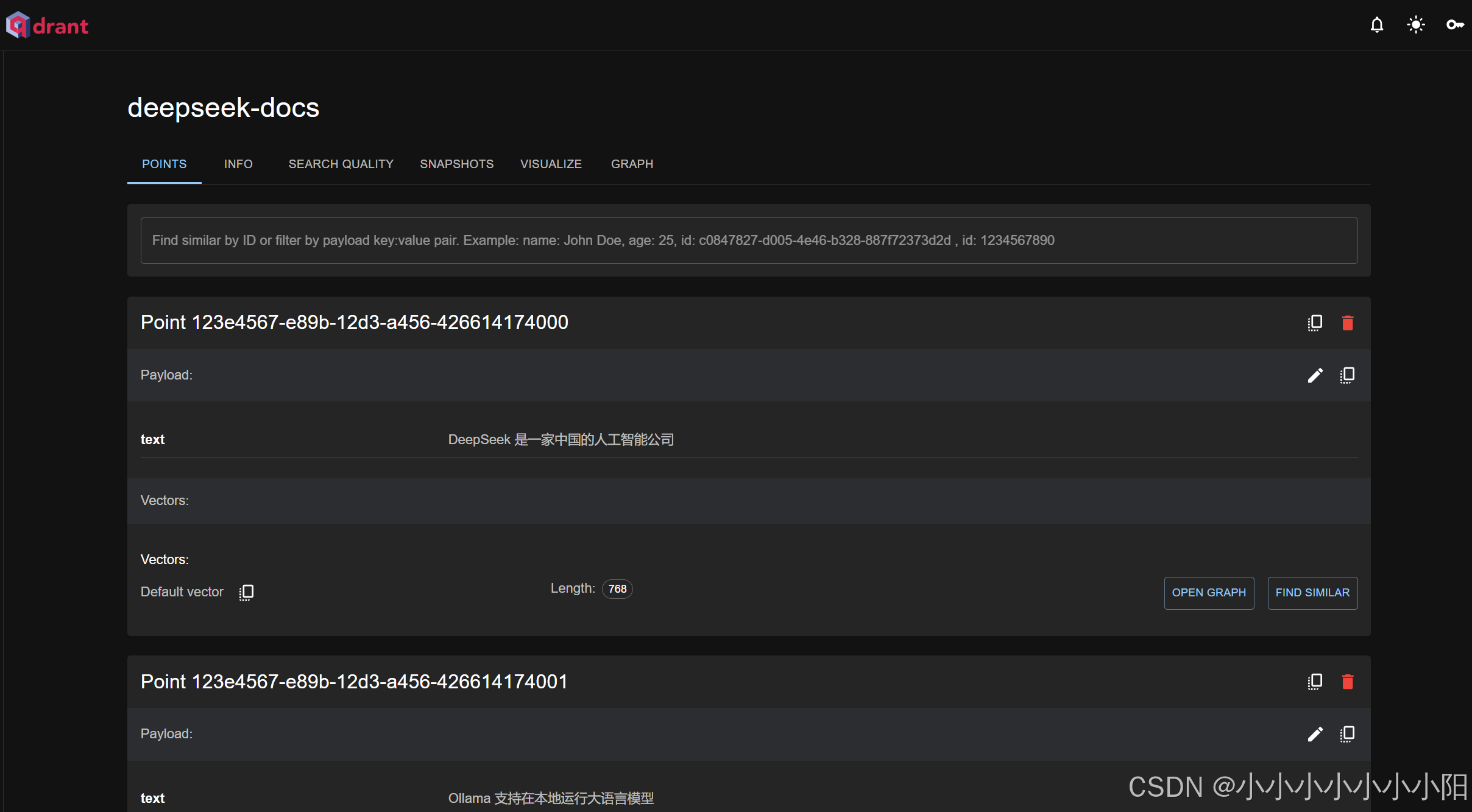This screenshot has height=812, width=1472.
Task: Select the Visualize tab
Action: pyautogui.click(x=551, y=164)
